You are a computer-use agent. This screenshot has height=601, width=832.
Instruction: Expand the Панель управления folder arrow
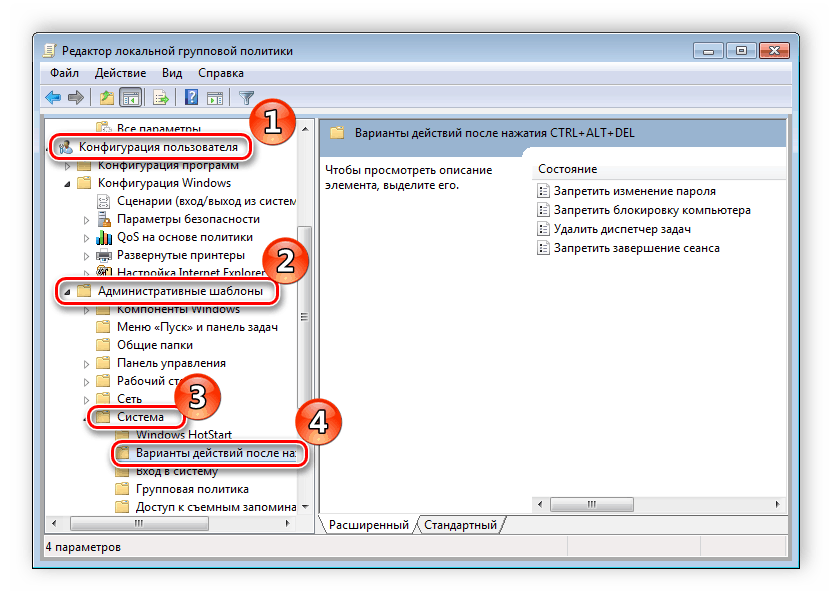tap(87, 363)
